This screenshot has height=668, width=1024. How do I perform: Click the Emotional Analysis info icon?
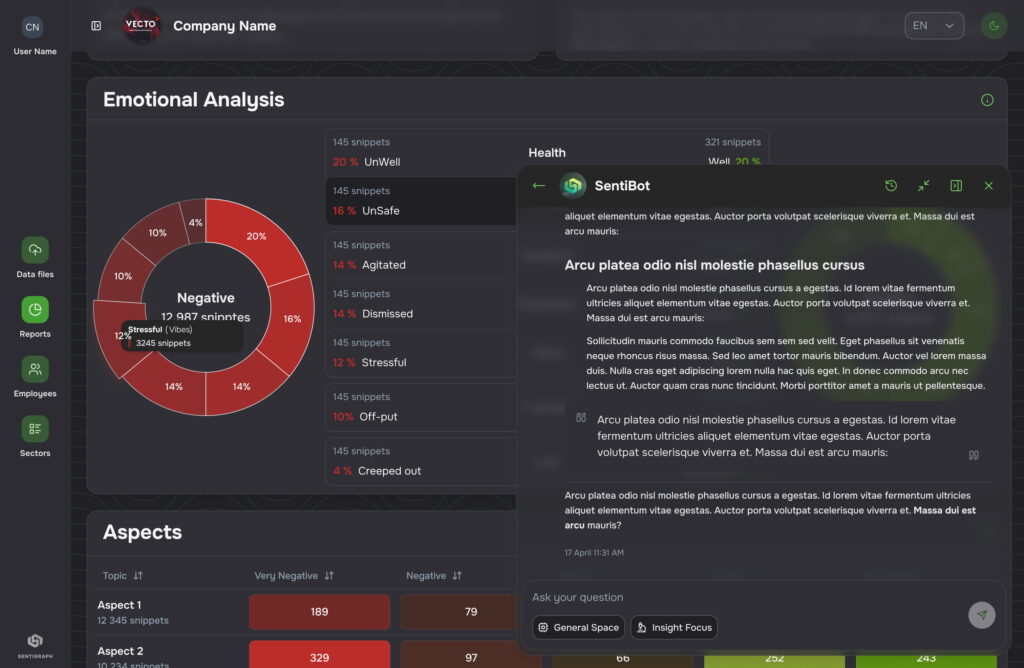coord(987,100)
